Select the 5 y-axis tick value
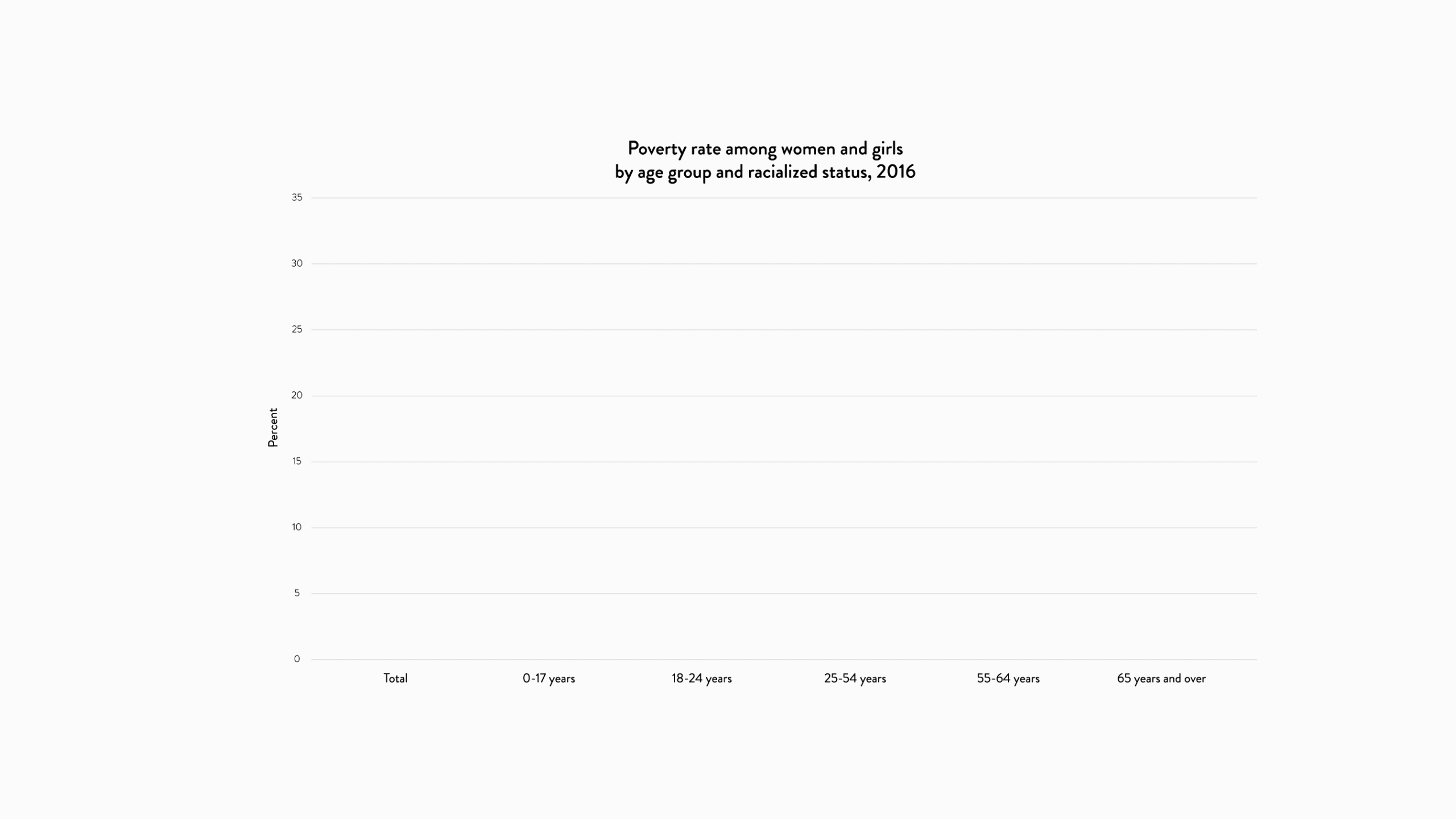The width and height of the screenshot is (1456, 819). [x=297, y=593]
